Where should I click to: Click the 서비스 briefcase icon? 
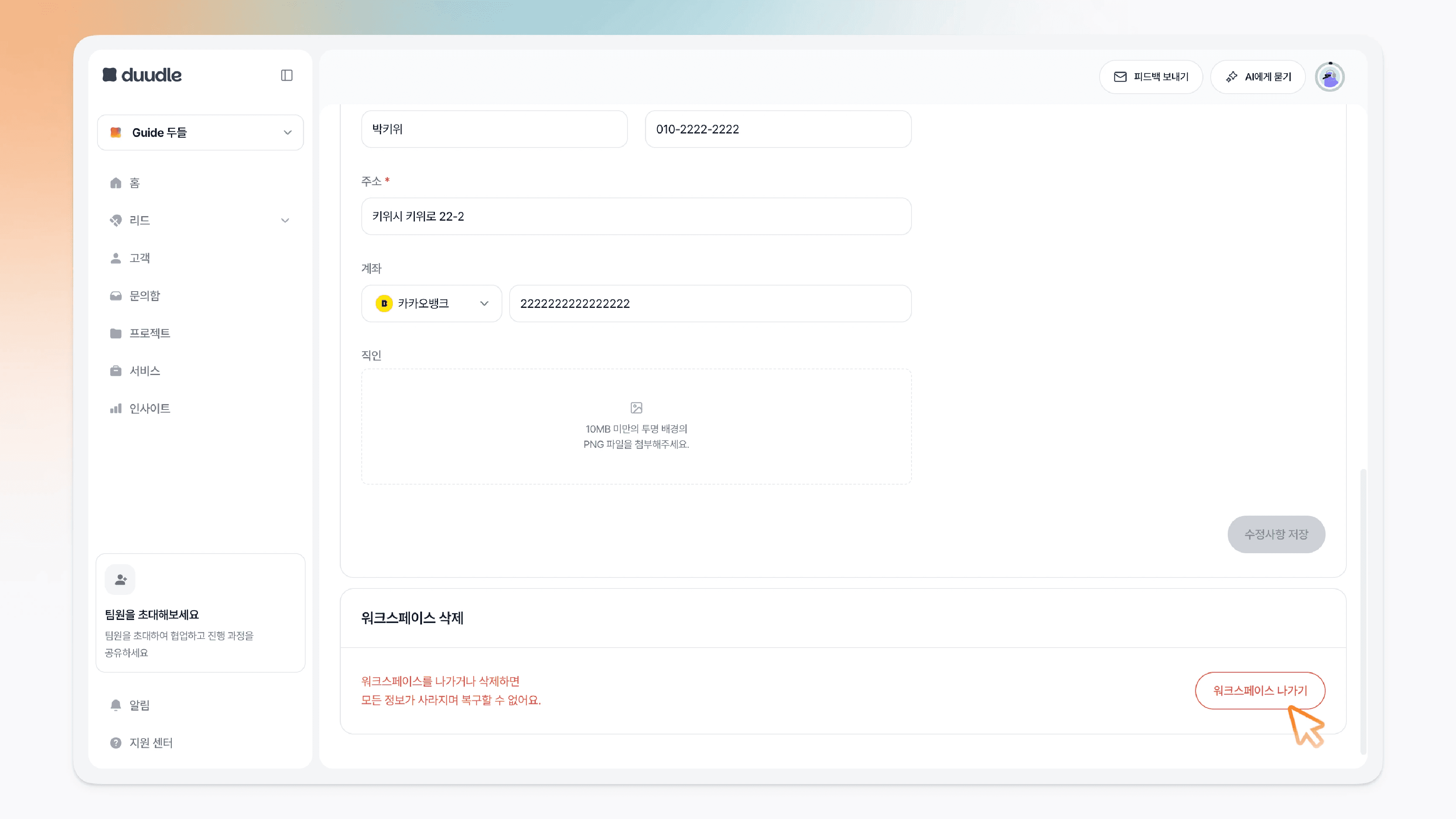tap(116, 371)
